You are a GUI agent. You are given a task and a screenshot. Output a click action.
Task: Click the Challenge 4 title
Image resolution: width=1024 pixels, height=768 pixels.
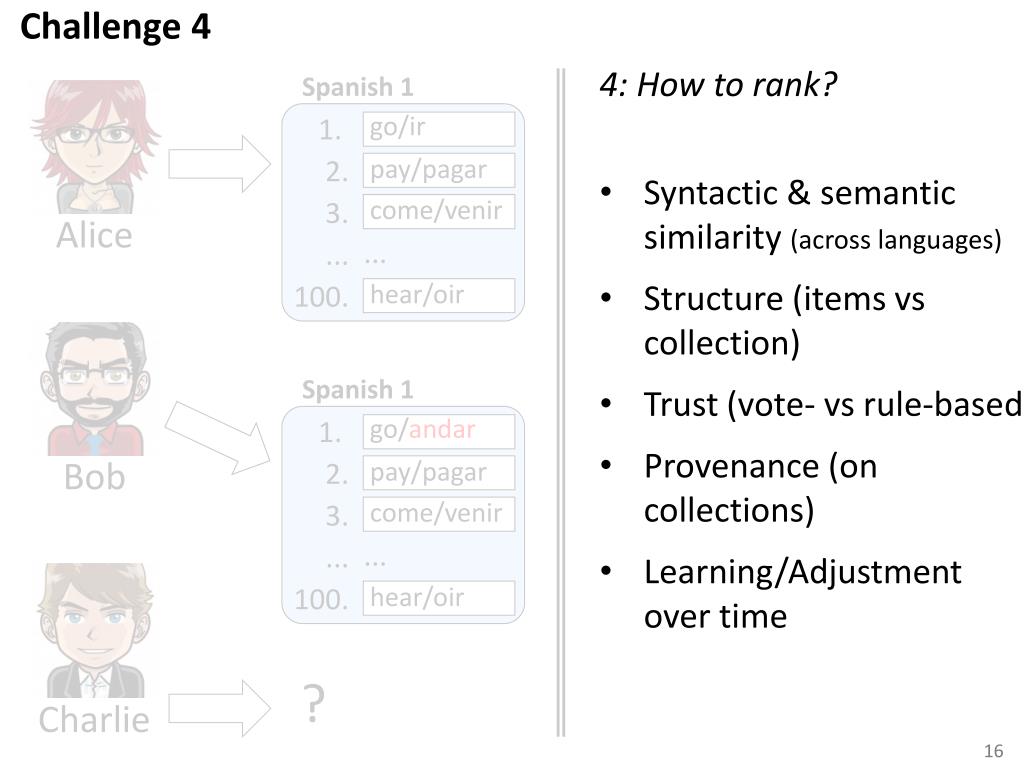pos(116,27)
